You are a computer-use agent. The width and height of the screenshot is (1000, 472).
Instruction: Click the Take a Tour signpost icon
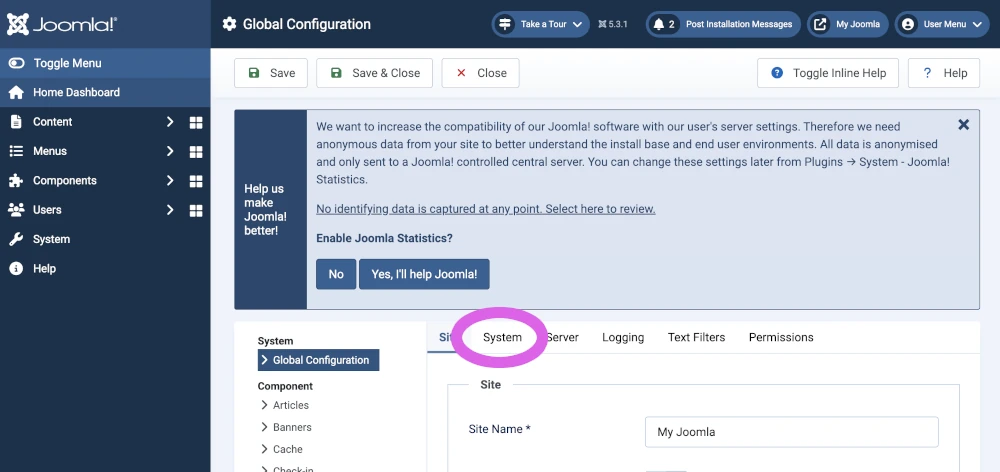pos(505,24)
